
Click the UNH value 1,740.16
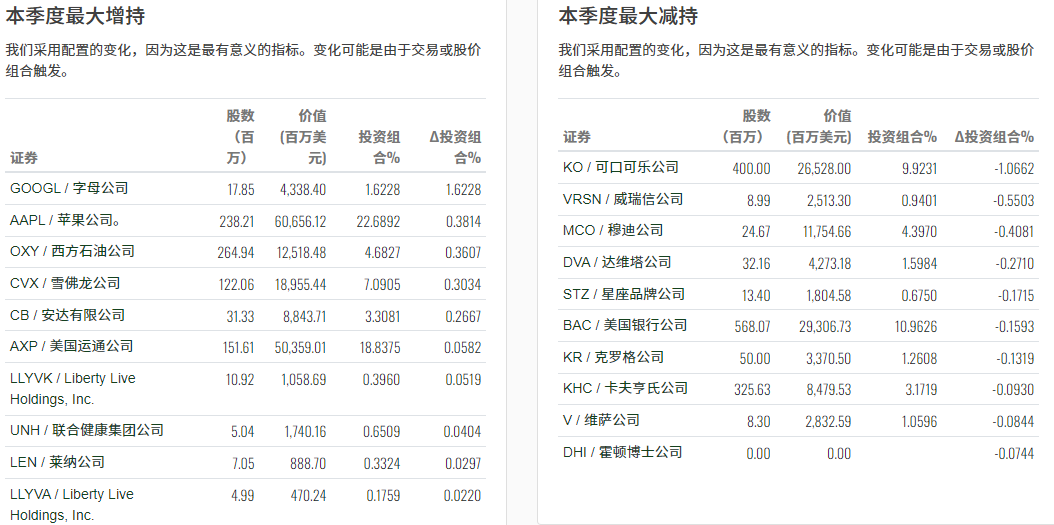pos(305,432)
